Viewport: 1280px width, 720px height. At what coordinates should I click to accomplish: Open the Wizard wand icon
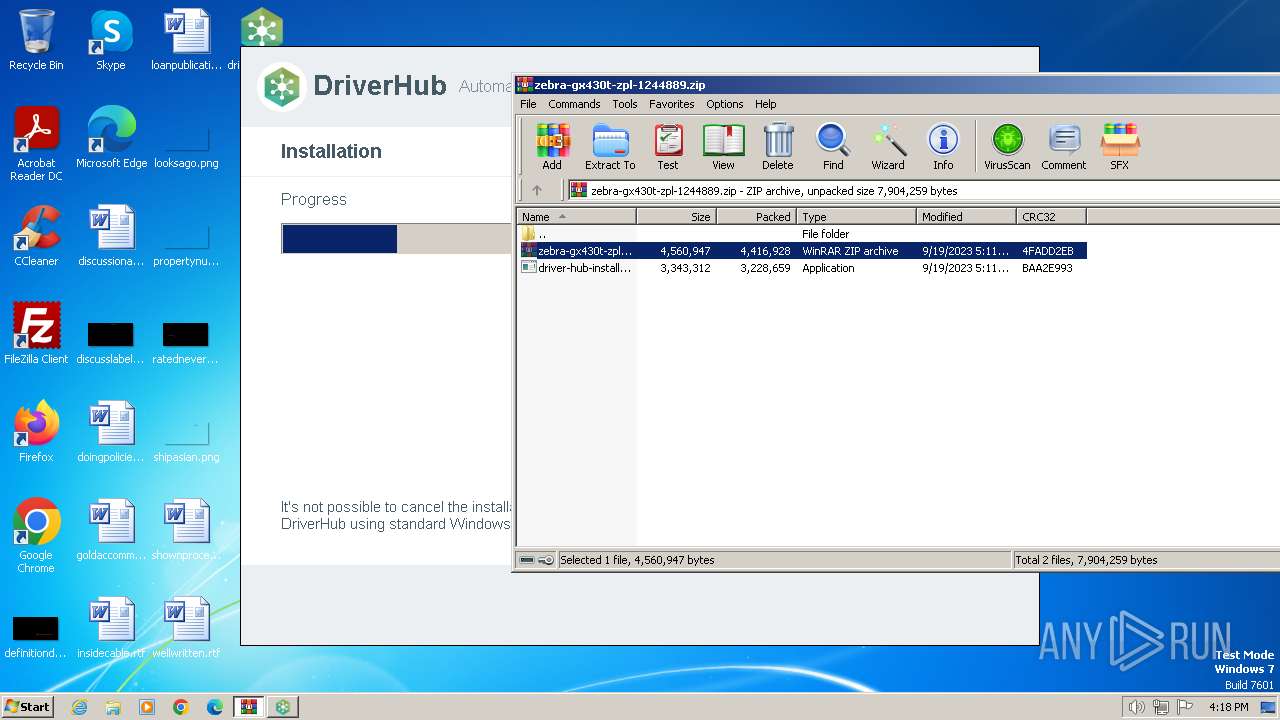[888, 147]
